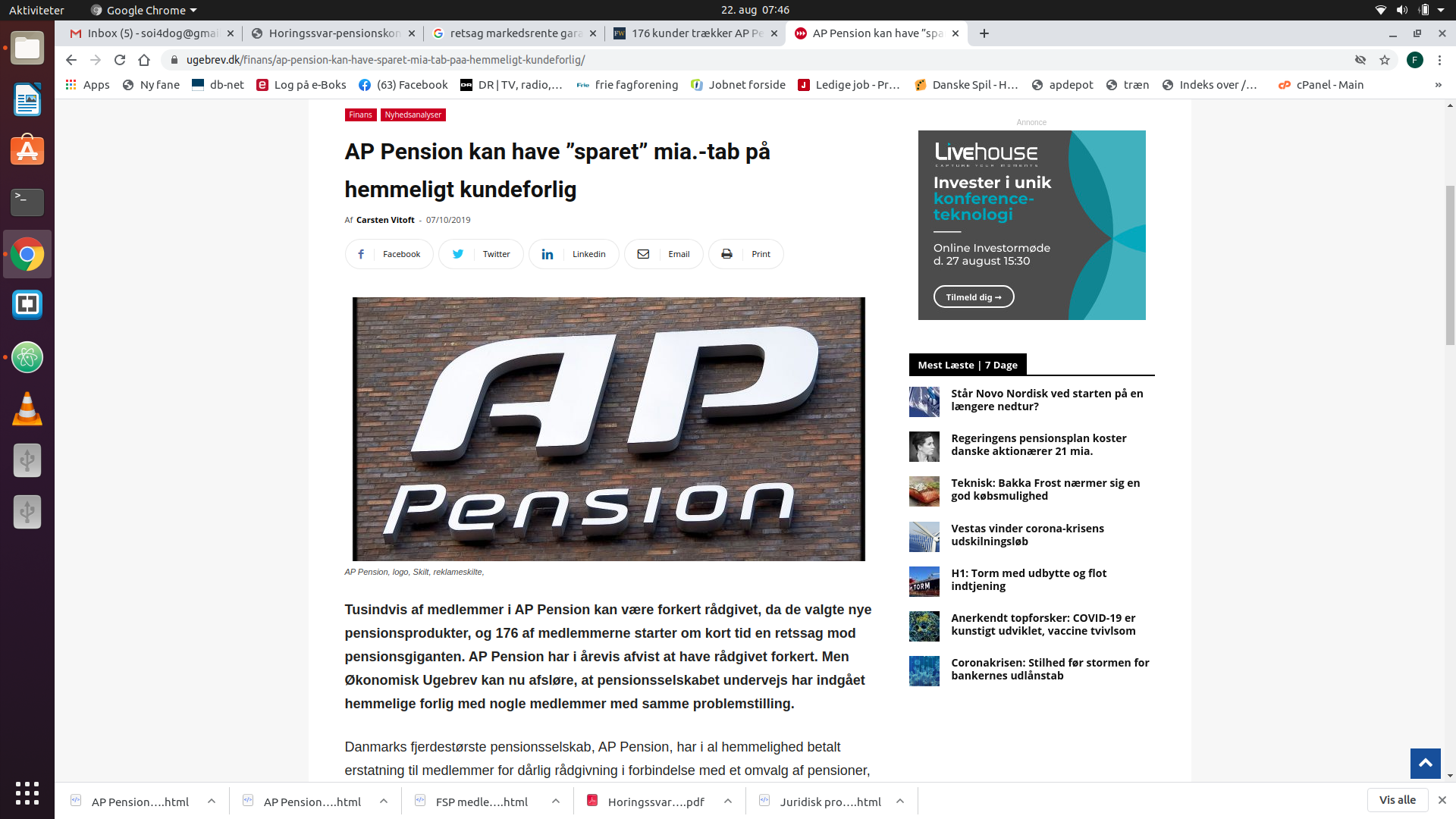Print the article using the Print button
This screenshot has height=819, width=1456.
(x=745, y=254)
